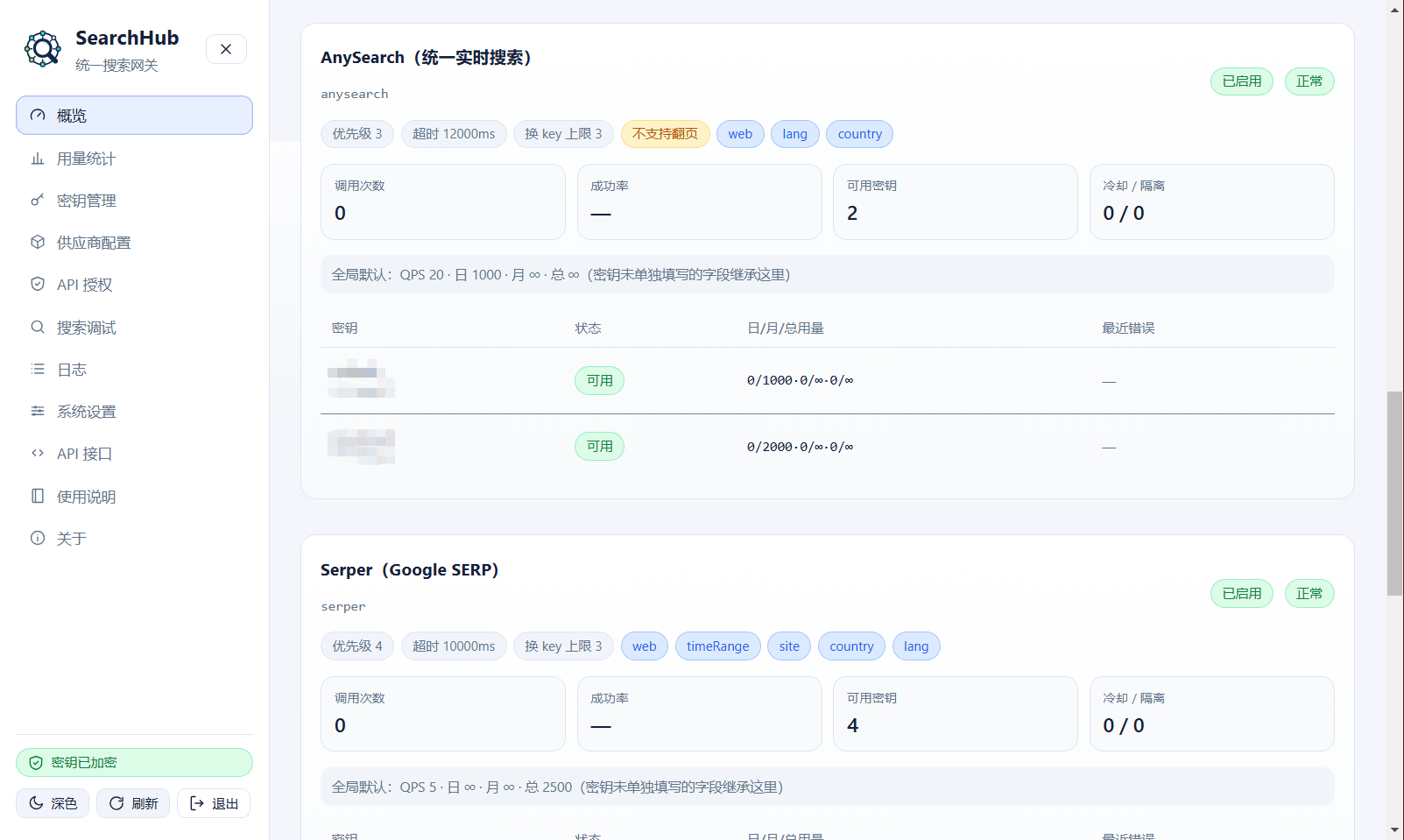Click the 日志 list icon
This screenshot has width=1404, height=840.
tap(38, 370)
